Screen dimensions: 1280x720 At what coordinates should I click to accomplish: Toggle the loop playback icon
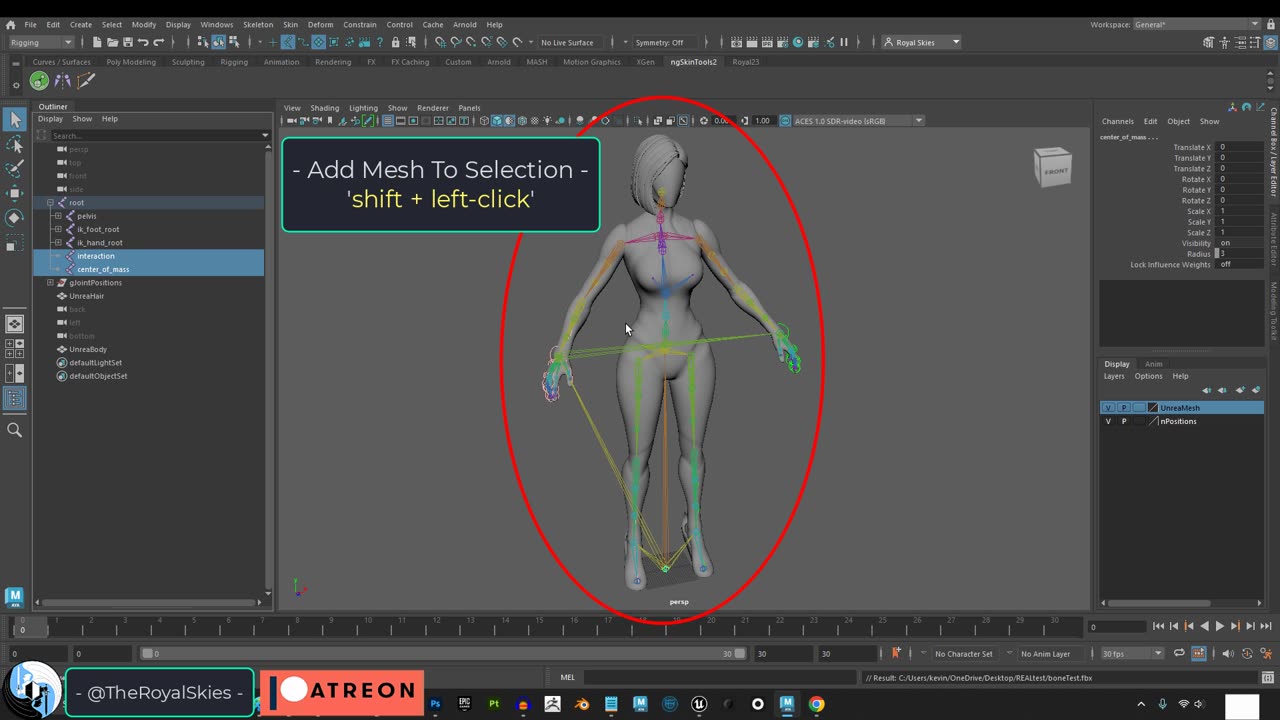pos(1179,653)
